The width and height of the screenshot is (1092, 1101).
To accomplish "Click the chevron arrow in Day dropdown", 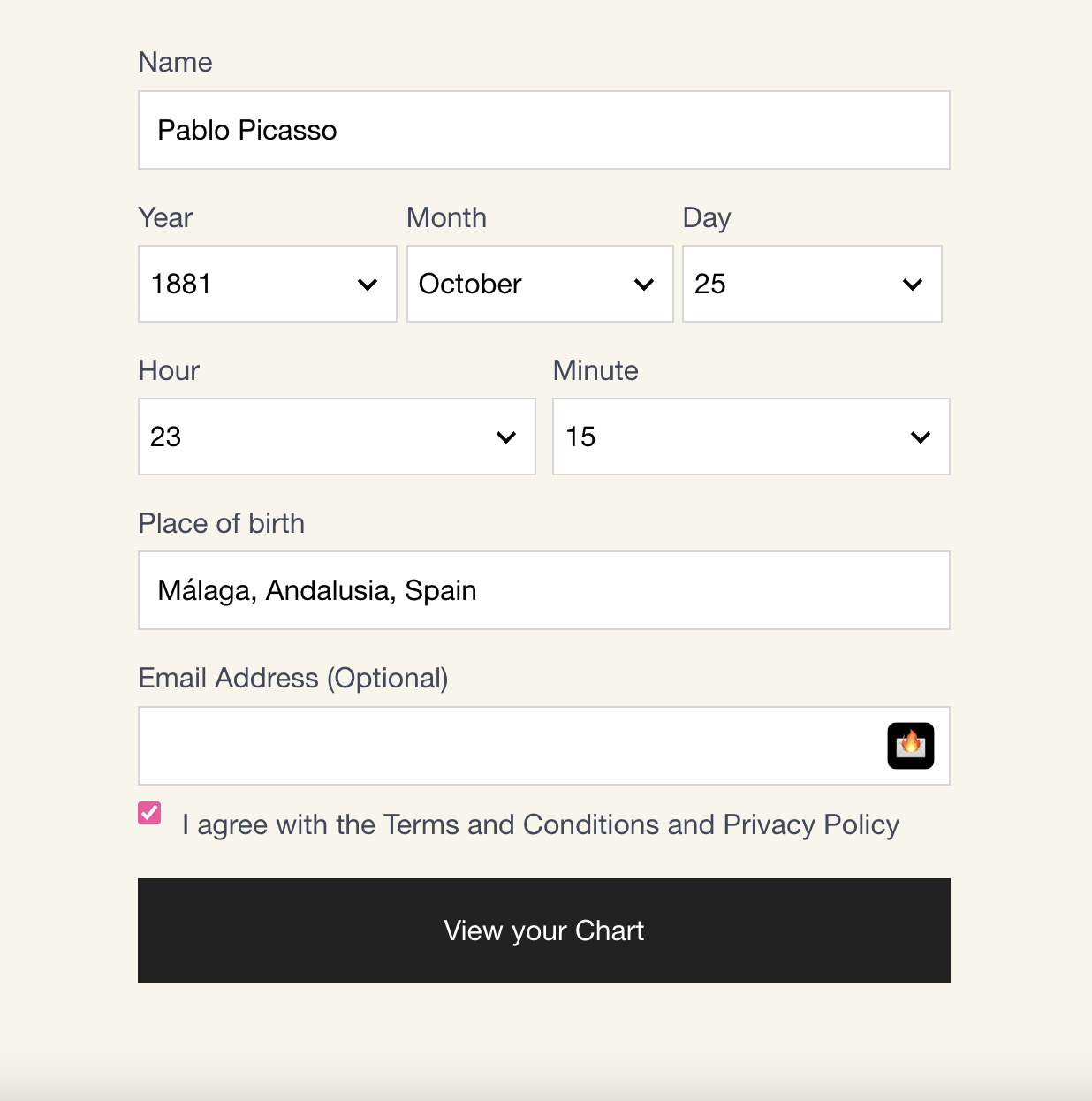I will [x=913, y=285].
